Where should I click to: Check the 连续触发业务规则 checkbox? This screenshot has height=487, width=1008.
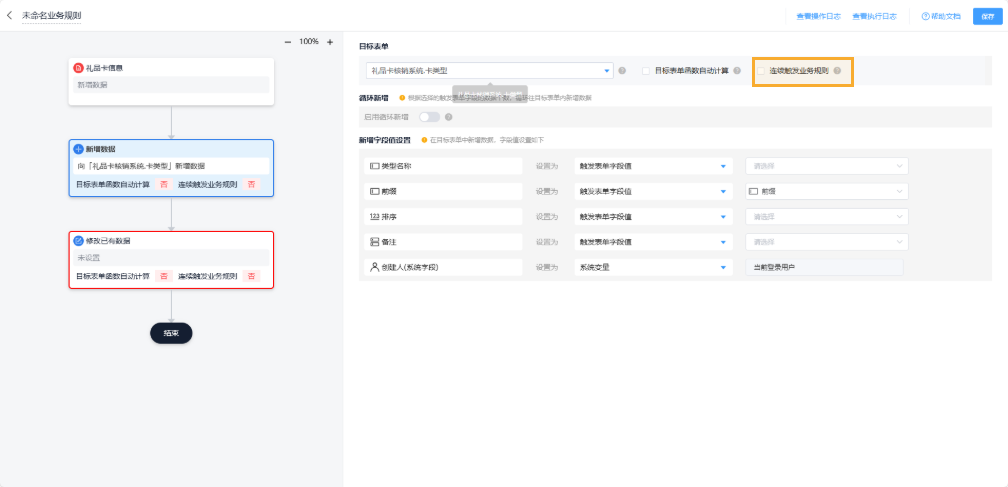[x=761, y=71]
